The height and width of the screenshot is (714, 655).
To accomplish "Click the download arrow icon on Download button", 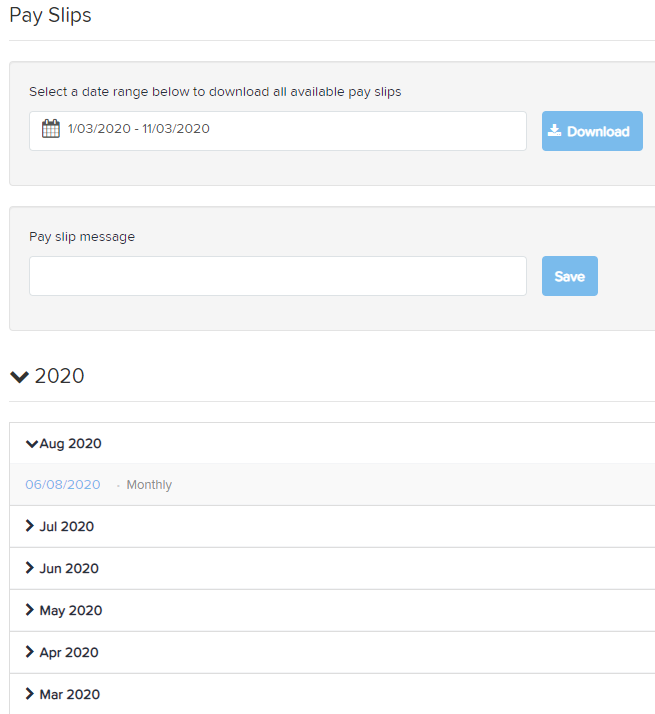I will pyautogui.click(x=554, y=131).
